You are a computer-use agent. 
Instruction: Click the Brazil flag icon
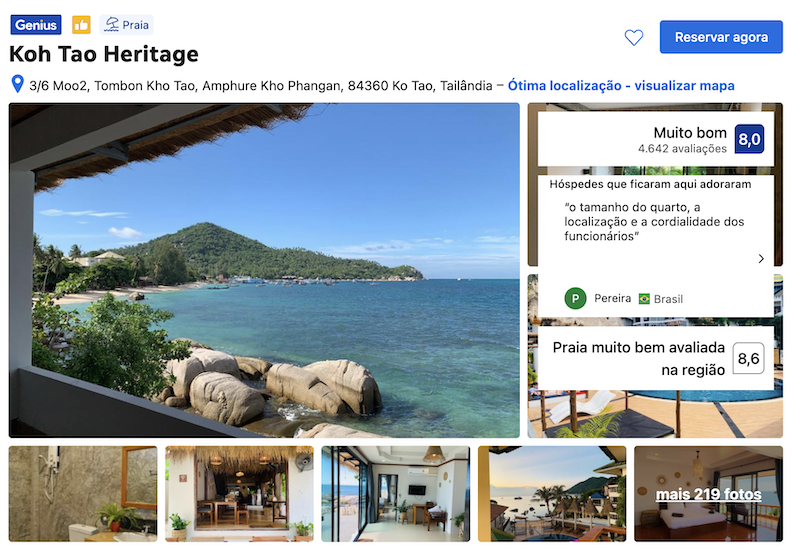click(x=644, y=299)
